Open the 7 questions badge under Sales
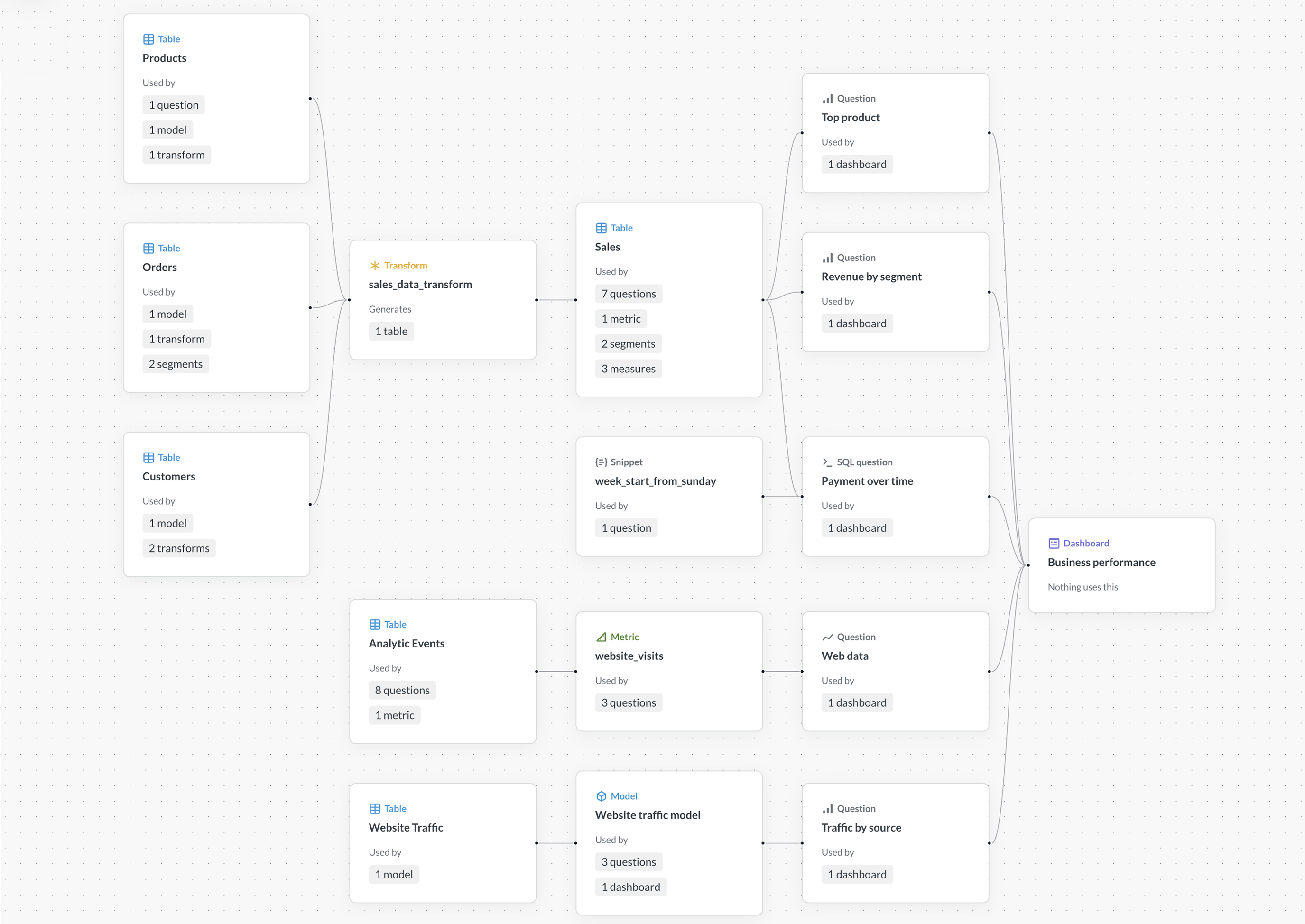This screenshot has height=924, width=1305. [x=628, y=294]
